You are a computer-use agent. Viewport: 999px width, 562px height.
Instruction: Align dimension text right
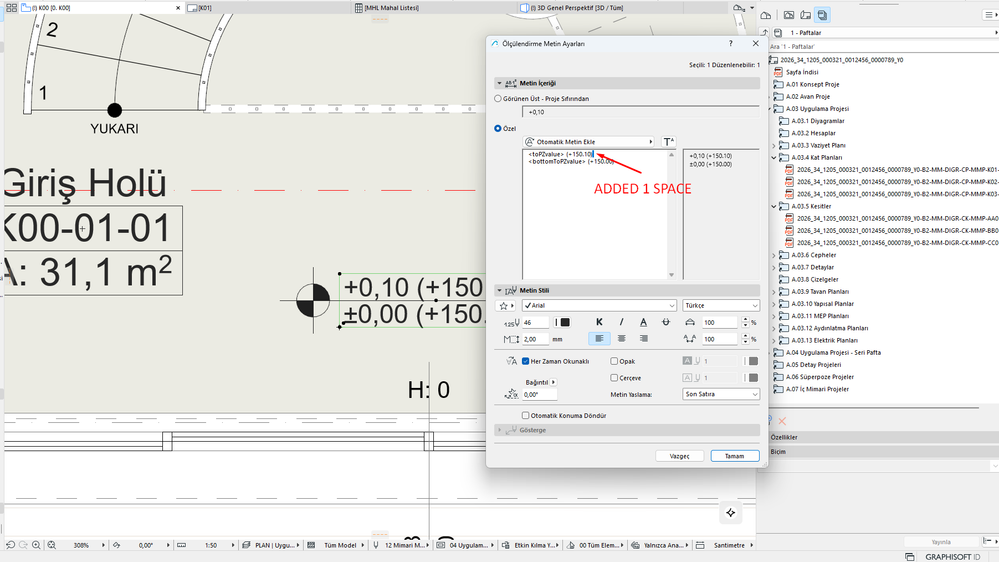[x=643, y=339]
